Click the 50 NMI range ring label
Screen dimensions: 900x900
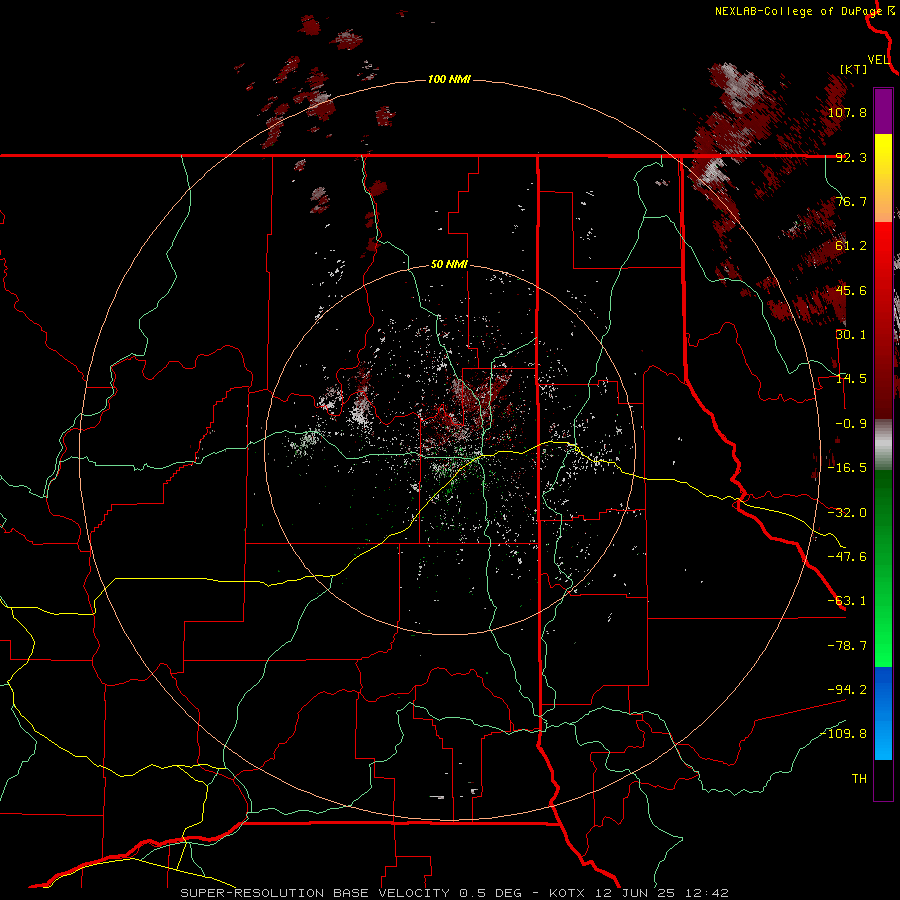click(449, 265)
